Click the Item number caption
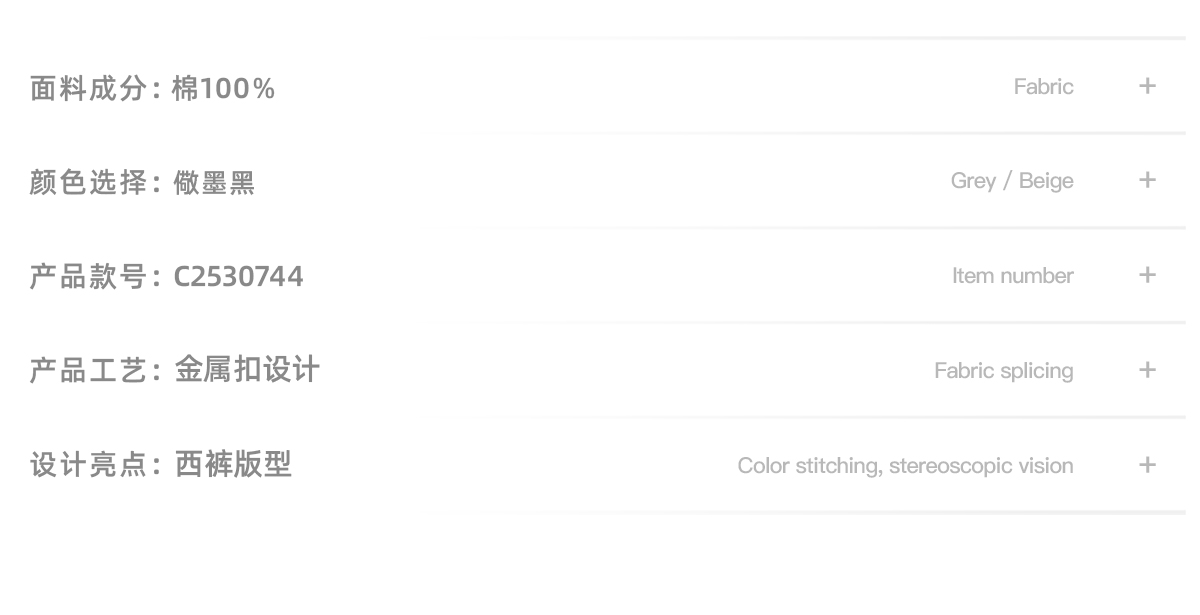 tap(1012, 276)
